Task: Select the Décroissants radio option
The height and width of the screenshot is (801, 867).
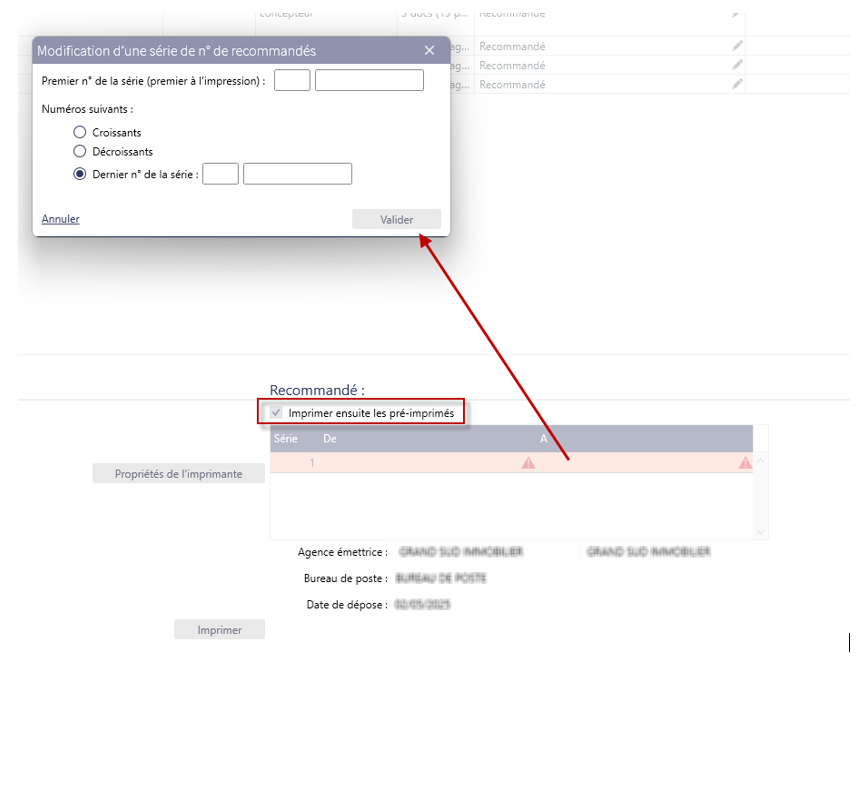Action: tap(80, 151)
